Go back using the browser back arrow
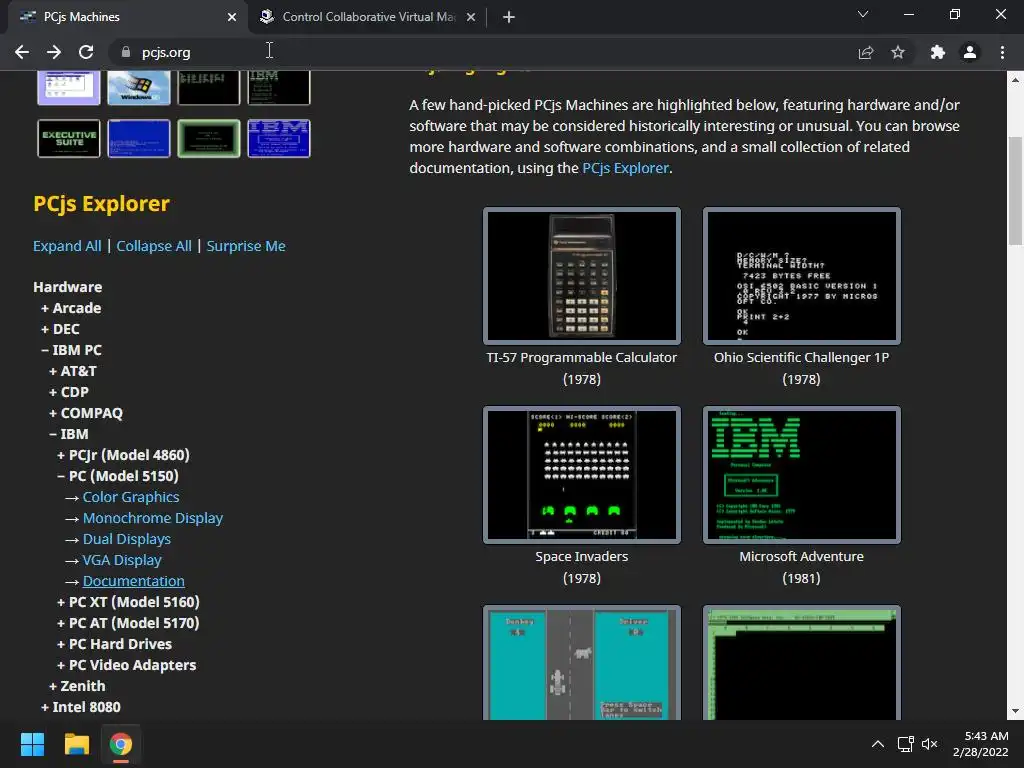 [x=22, y=52]
